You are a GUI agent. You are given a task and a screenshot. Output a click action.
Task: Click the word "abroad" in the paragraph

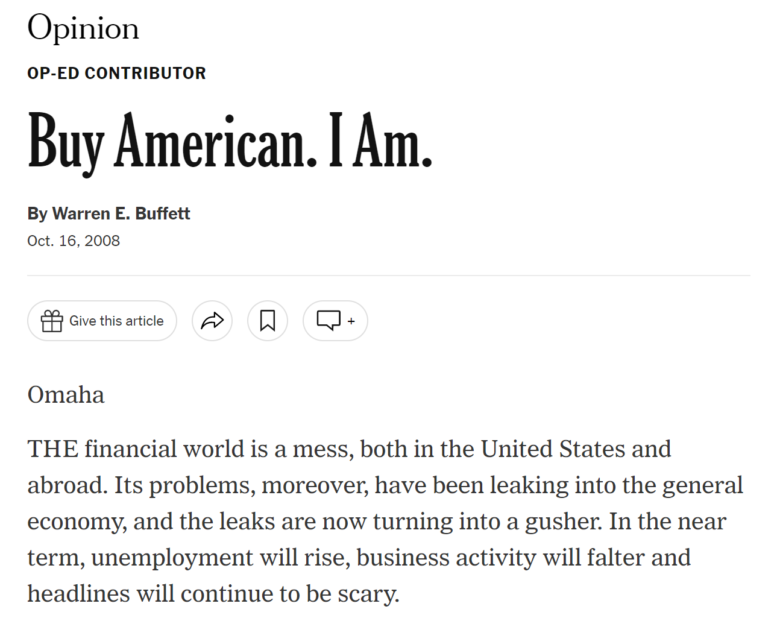click(x=65, y=485)
